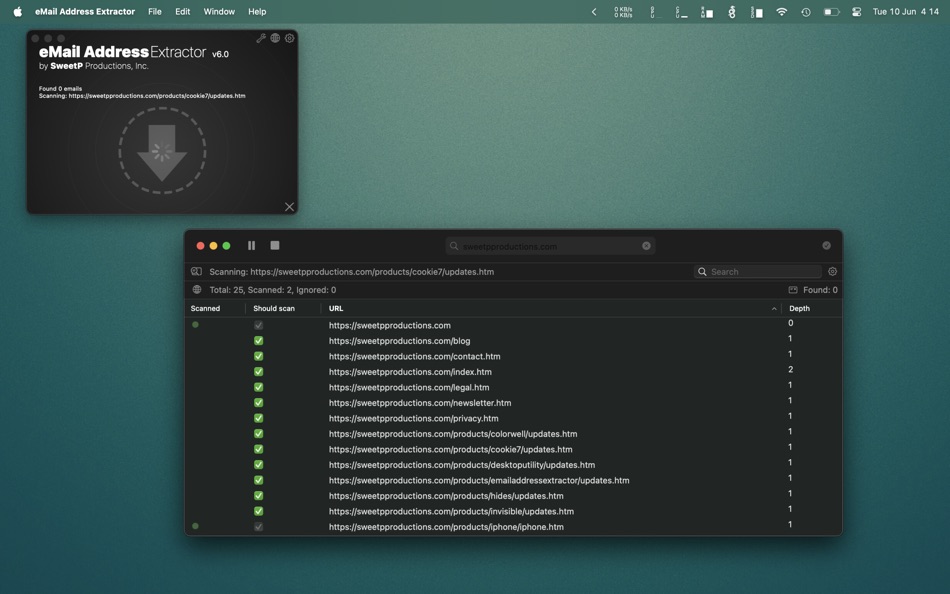Click the sweetpproductions.com URL field
The height and width of the screenshot is (594, 950).
[x=550, y=246]
